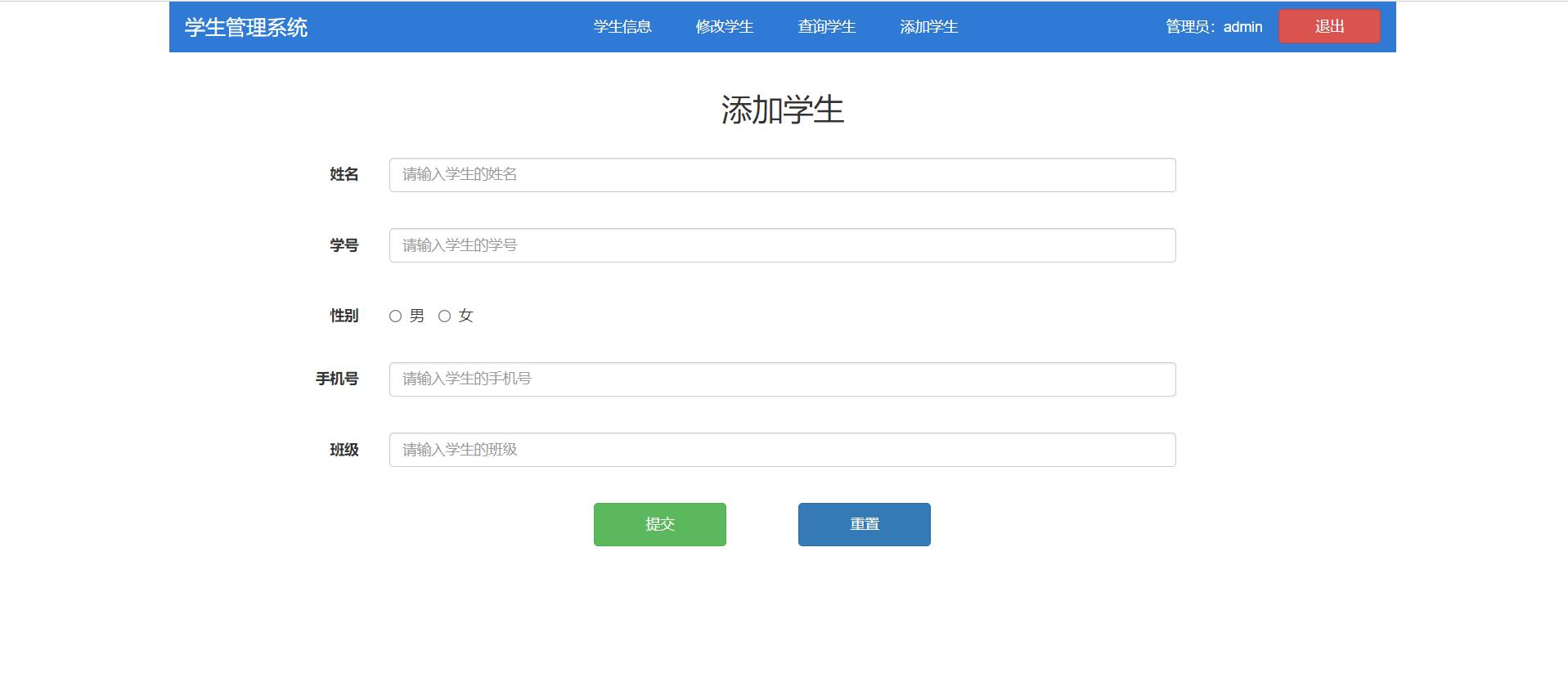This screenshot has width=1568, height=691.
Task: Select the 添加学生 nav item
Action: point(929,27)
